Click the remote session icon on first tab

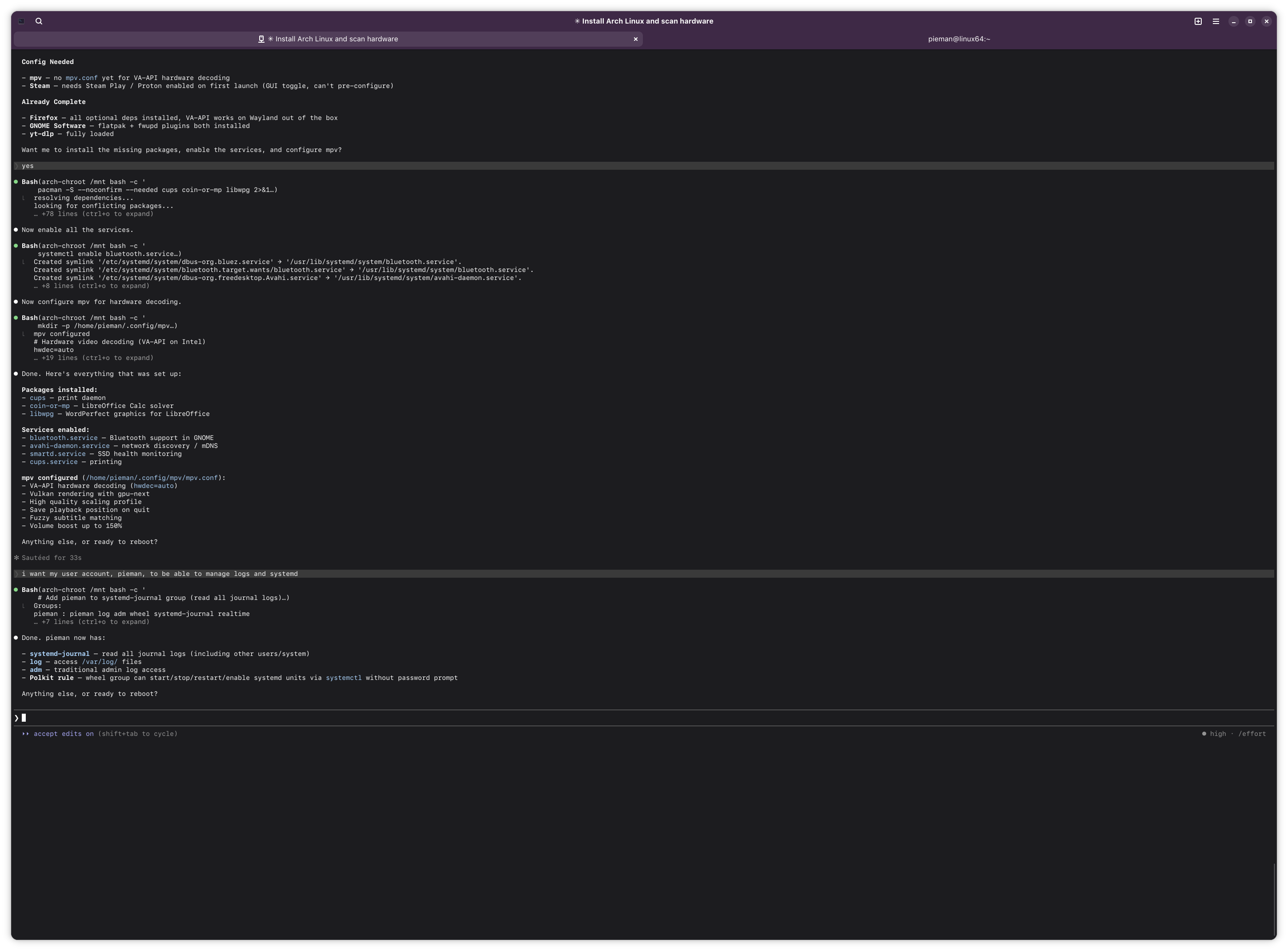261,39
